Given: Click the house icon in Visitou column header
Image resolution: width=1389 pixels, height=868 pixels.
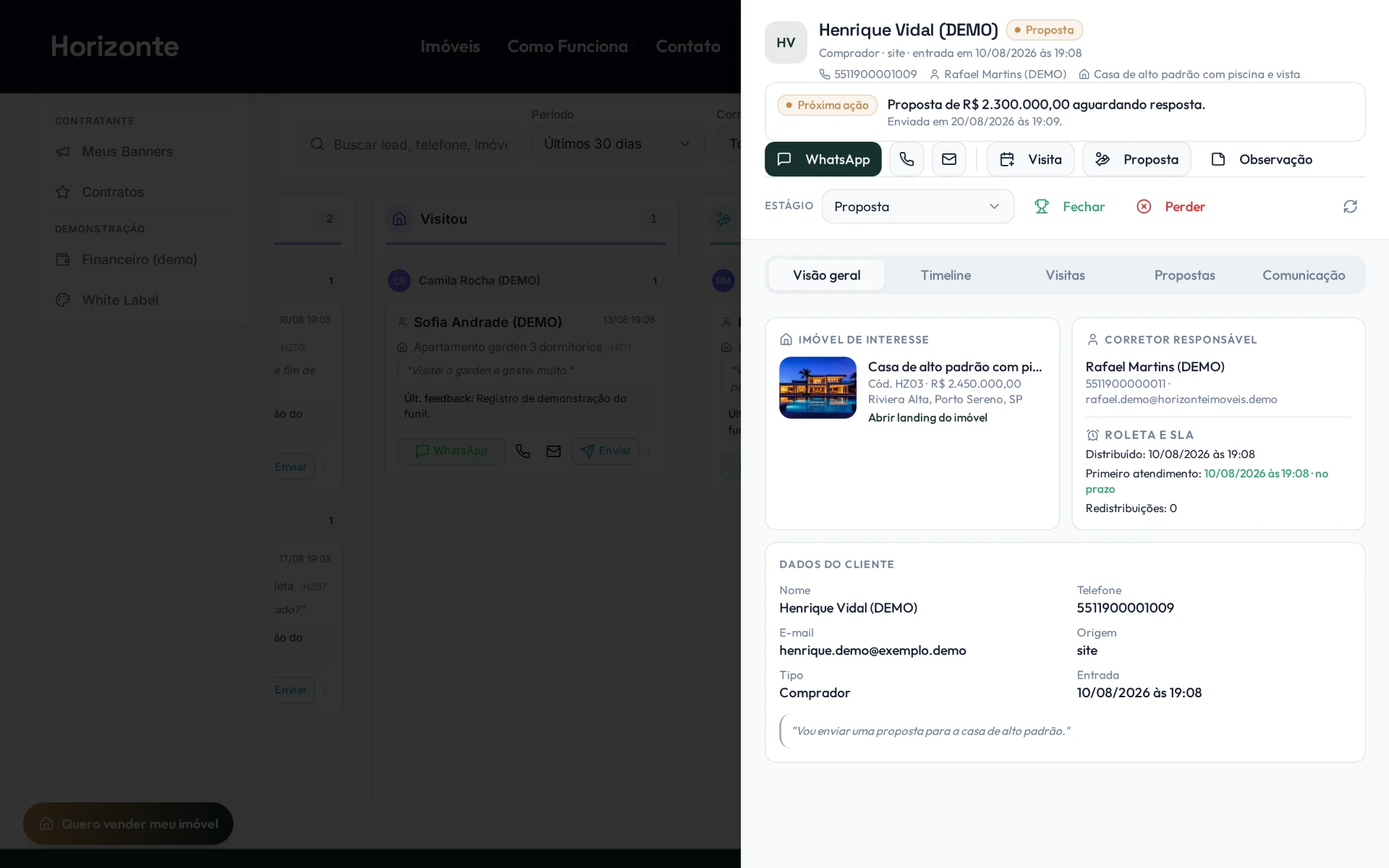Looking at the screenshot, I should [x=399, y=218].
